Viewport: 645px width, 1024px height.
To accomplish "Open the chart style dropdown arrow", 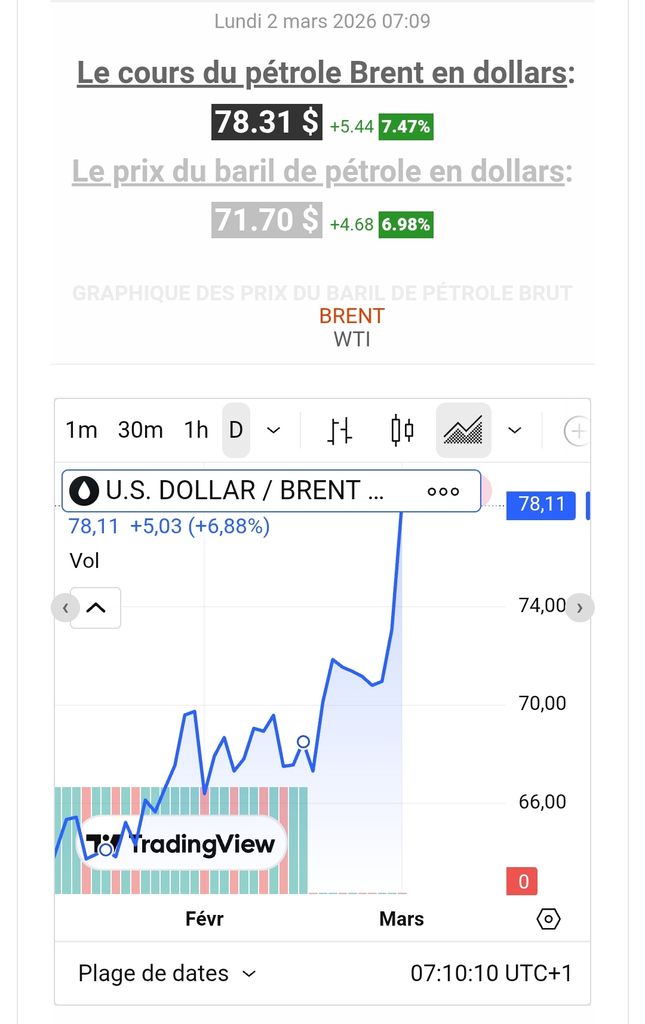I will [514, 431].
